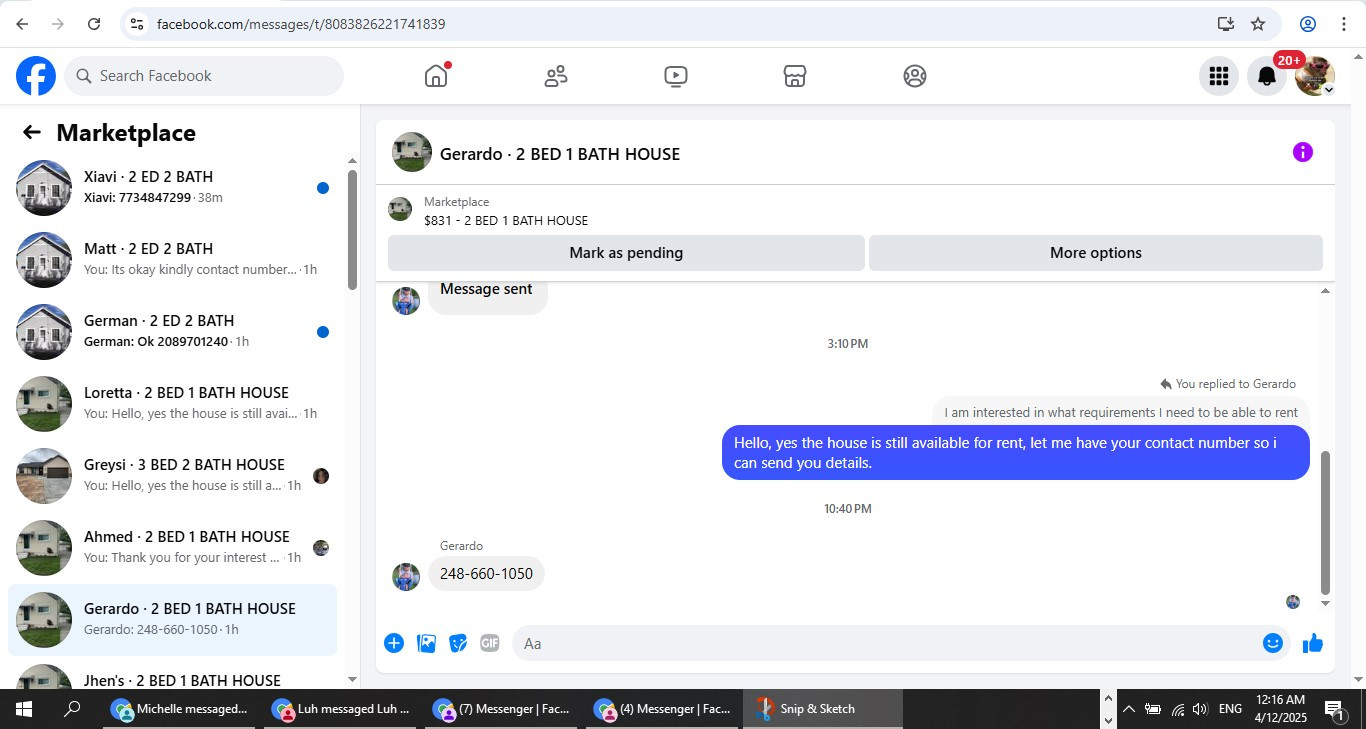Switch to the (4) Messenger taskbar window
Viewport: 1366px width, 729px height.
664,709
